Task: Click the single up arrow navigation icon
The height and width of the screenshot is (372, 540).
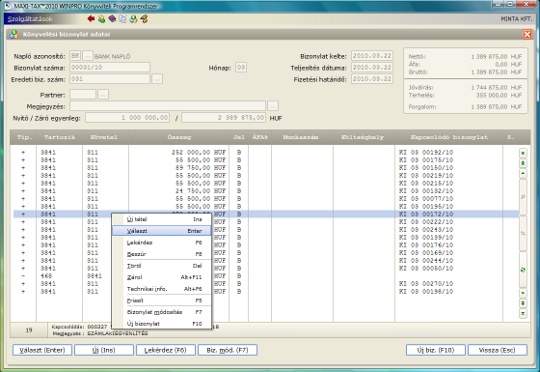Action: click(x=523, y=173)
